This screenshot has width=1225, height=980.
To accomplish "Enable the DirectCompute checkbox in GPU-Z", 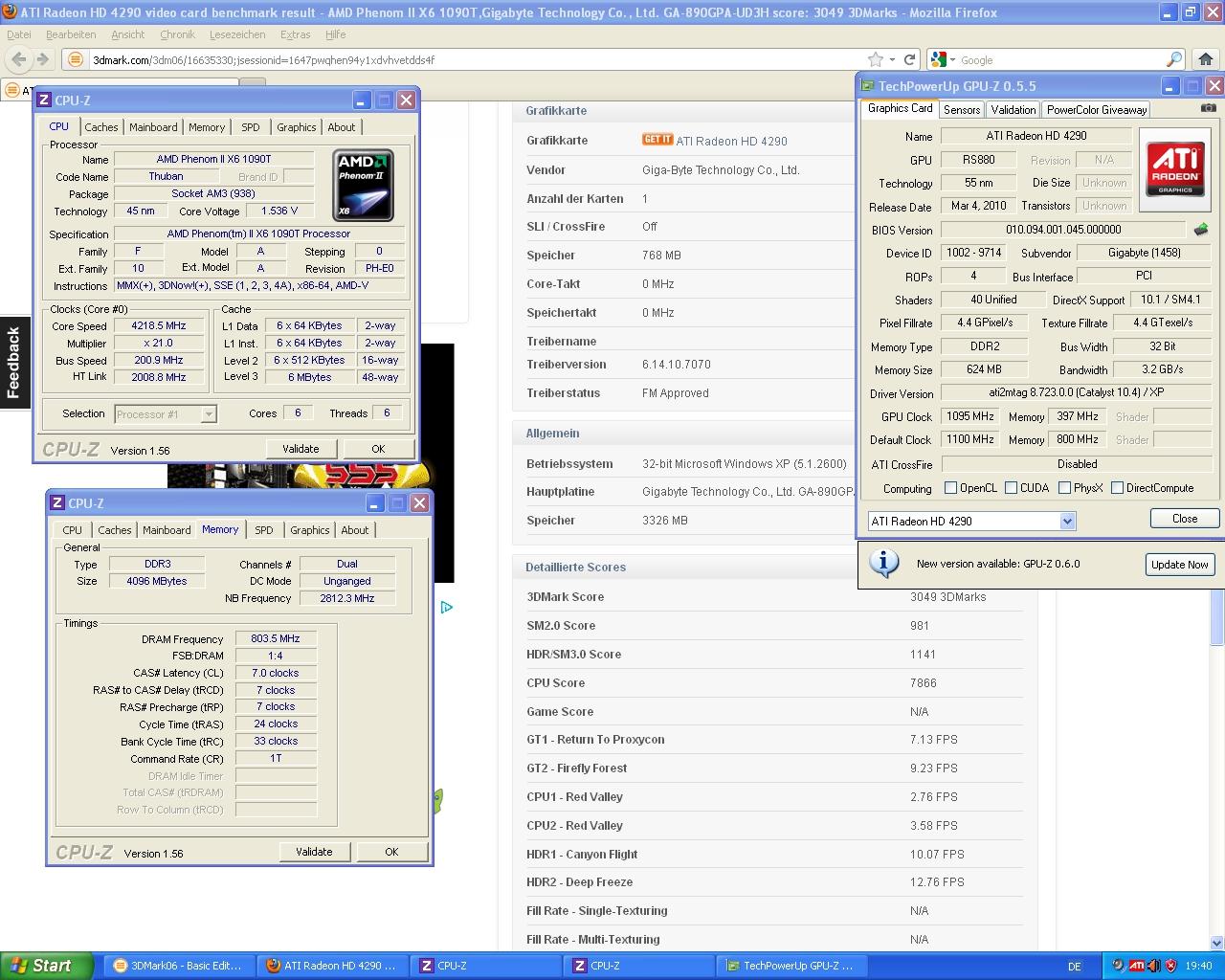I will click(1117, 488).
